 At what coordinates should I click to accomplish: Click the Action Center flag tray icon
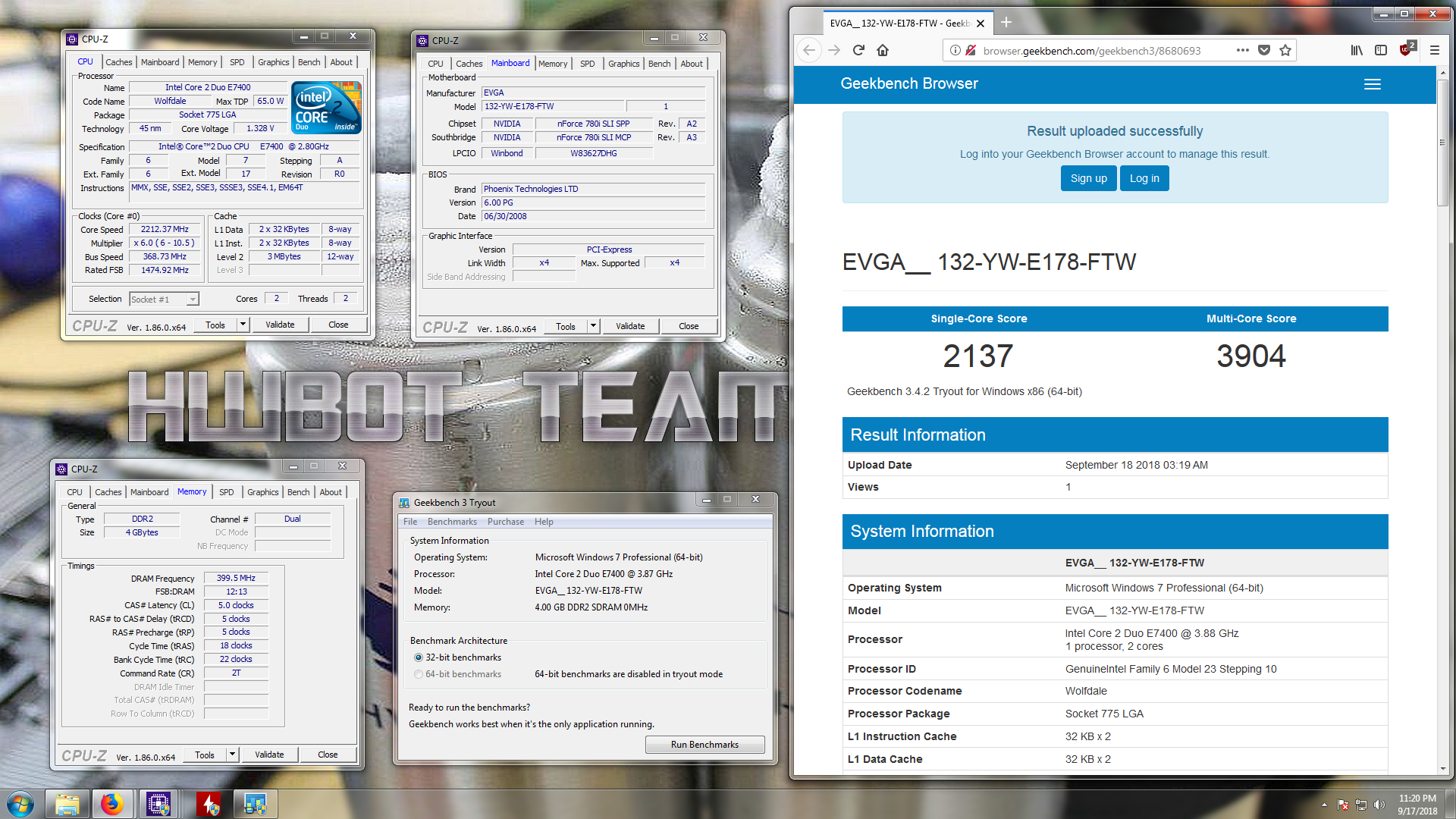pos(1343,805)
